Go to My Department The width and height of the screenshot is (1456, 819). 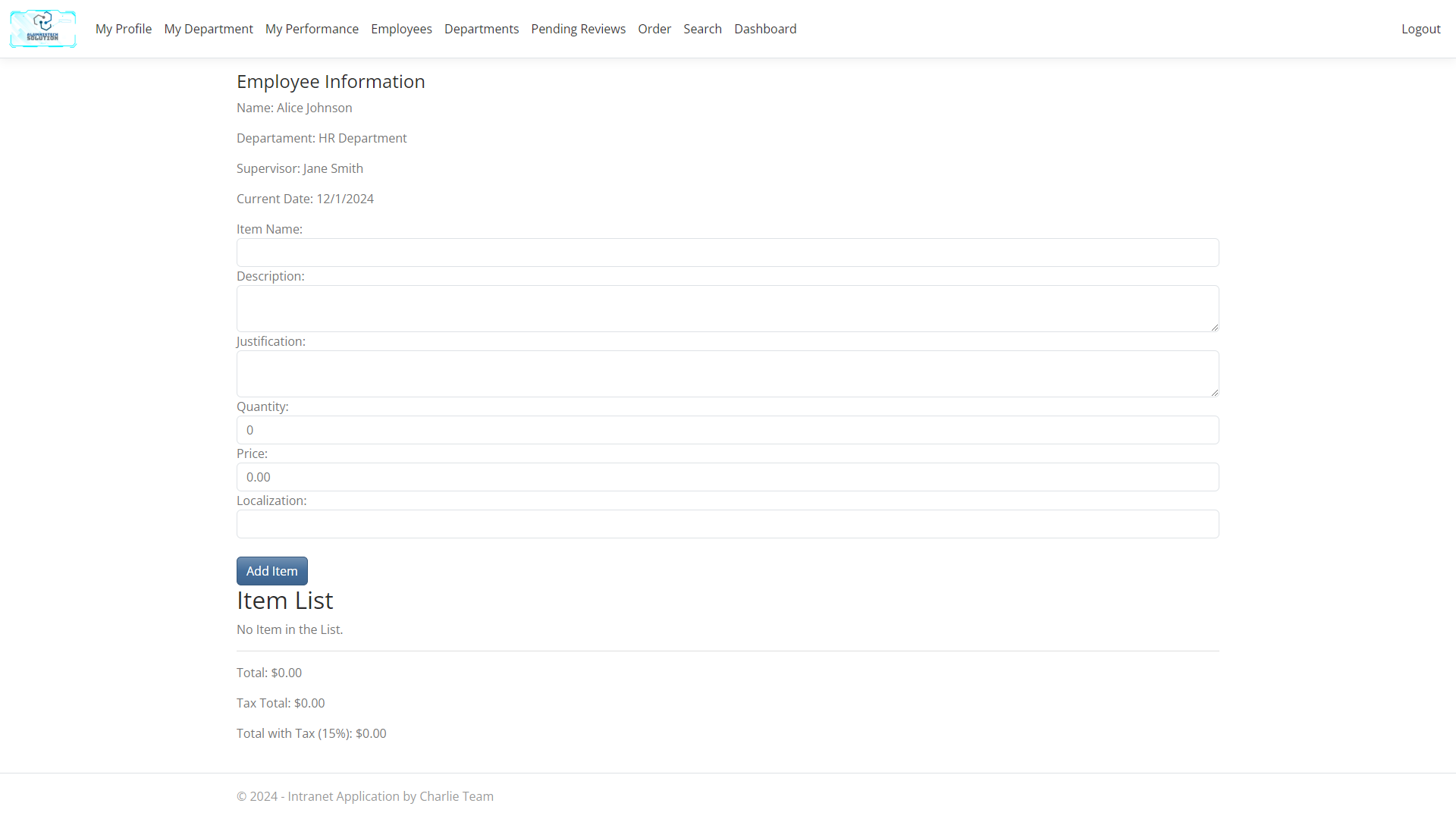[209, 29]
